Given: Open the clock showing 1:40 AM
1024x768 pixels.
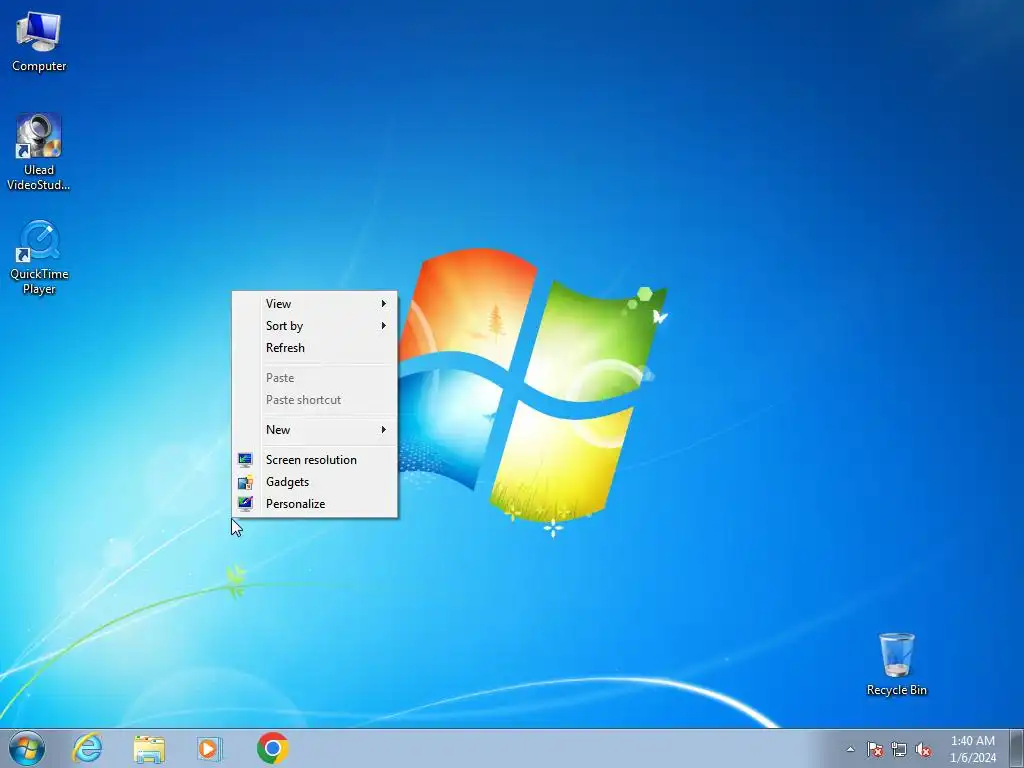Looking at the screenshot, I should 972,749.
